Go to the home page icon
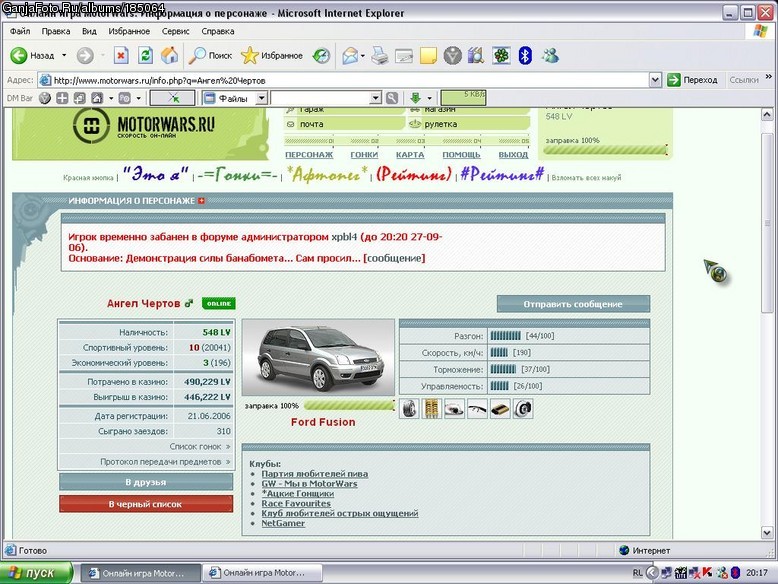 [169, 56]
